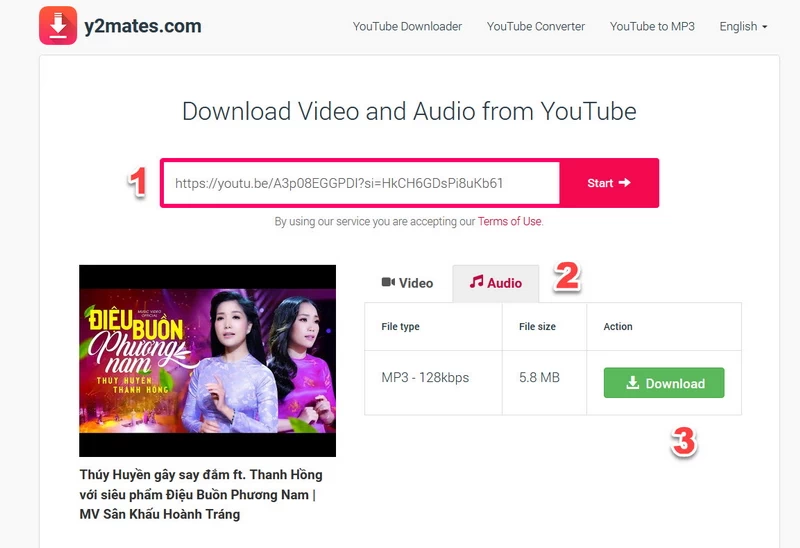Viewport: 800px width, 548px height.
Task: Click the y2mates red download logo icon
Action: (x=58, y=26)
